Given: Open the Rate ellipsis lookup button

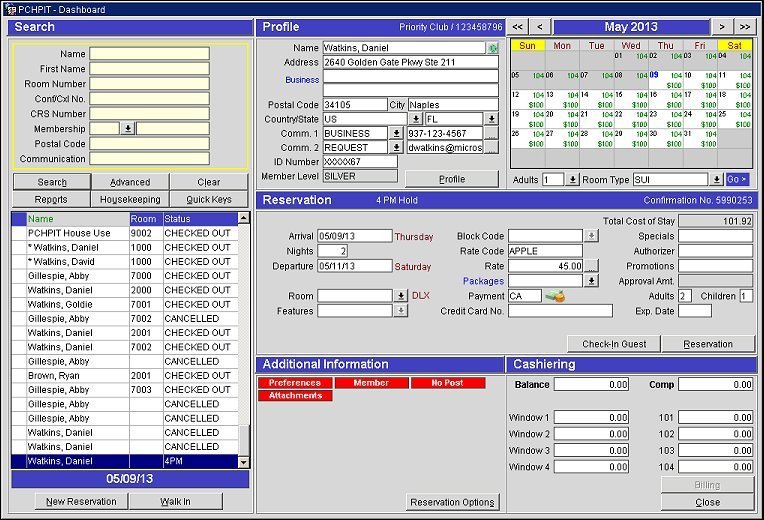Looking at the screenshot, I should [591, 267].
